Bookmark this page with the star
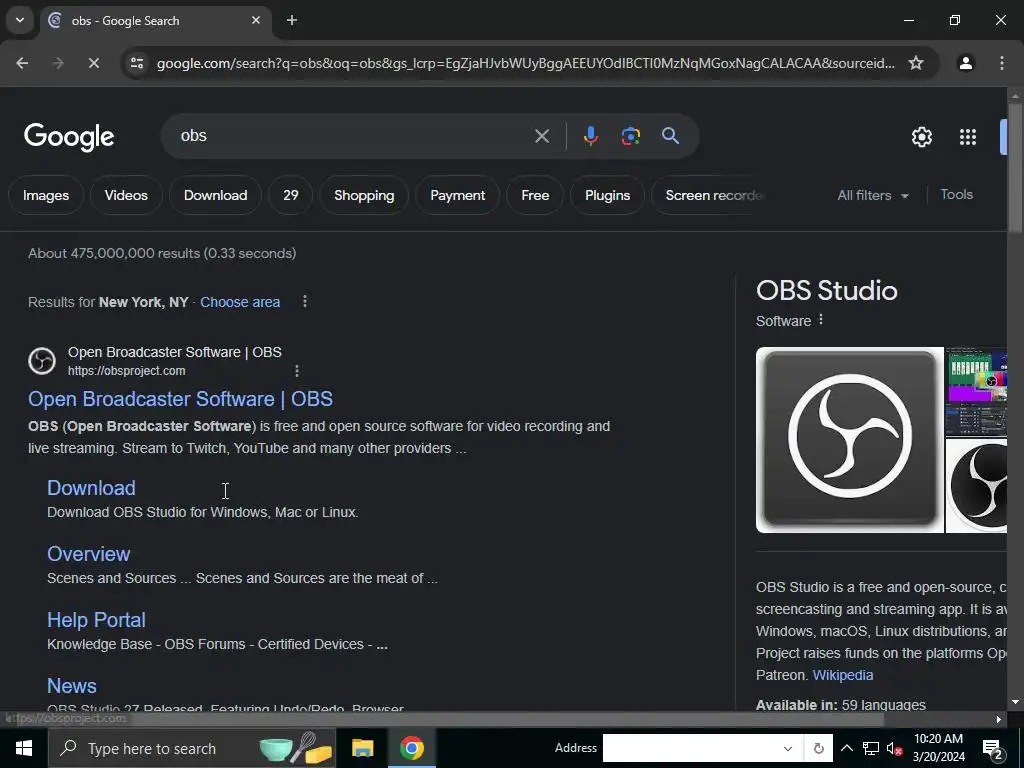Screen dimensions: 1024x768 (x=916, y=63)
